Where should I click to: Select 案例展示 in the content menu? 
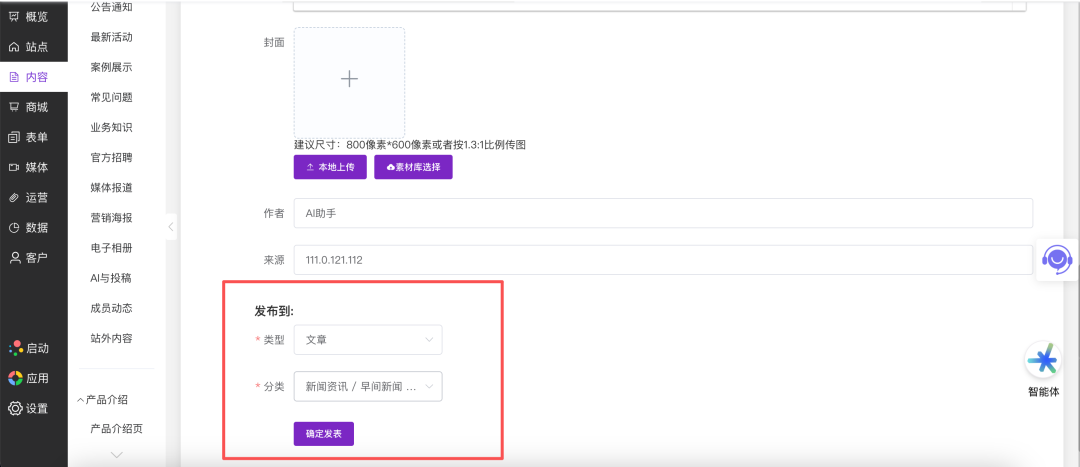(111, 67)
